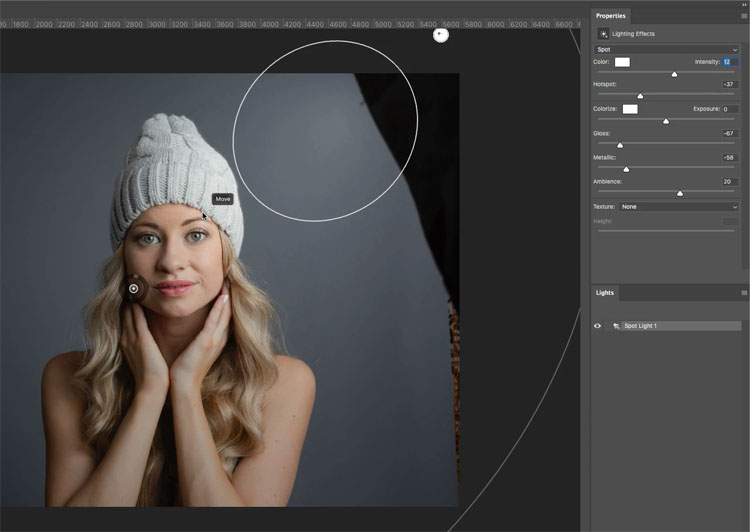Click the spot light icon beside Spot Light 1
This screenshot has width=750, height=532.
click(x=616, y=326)
